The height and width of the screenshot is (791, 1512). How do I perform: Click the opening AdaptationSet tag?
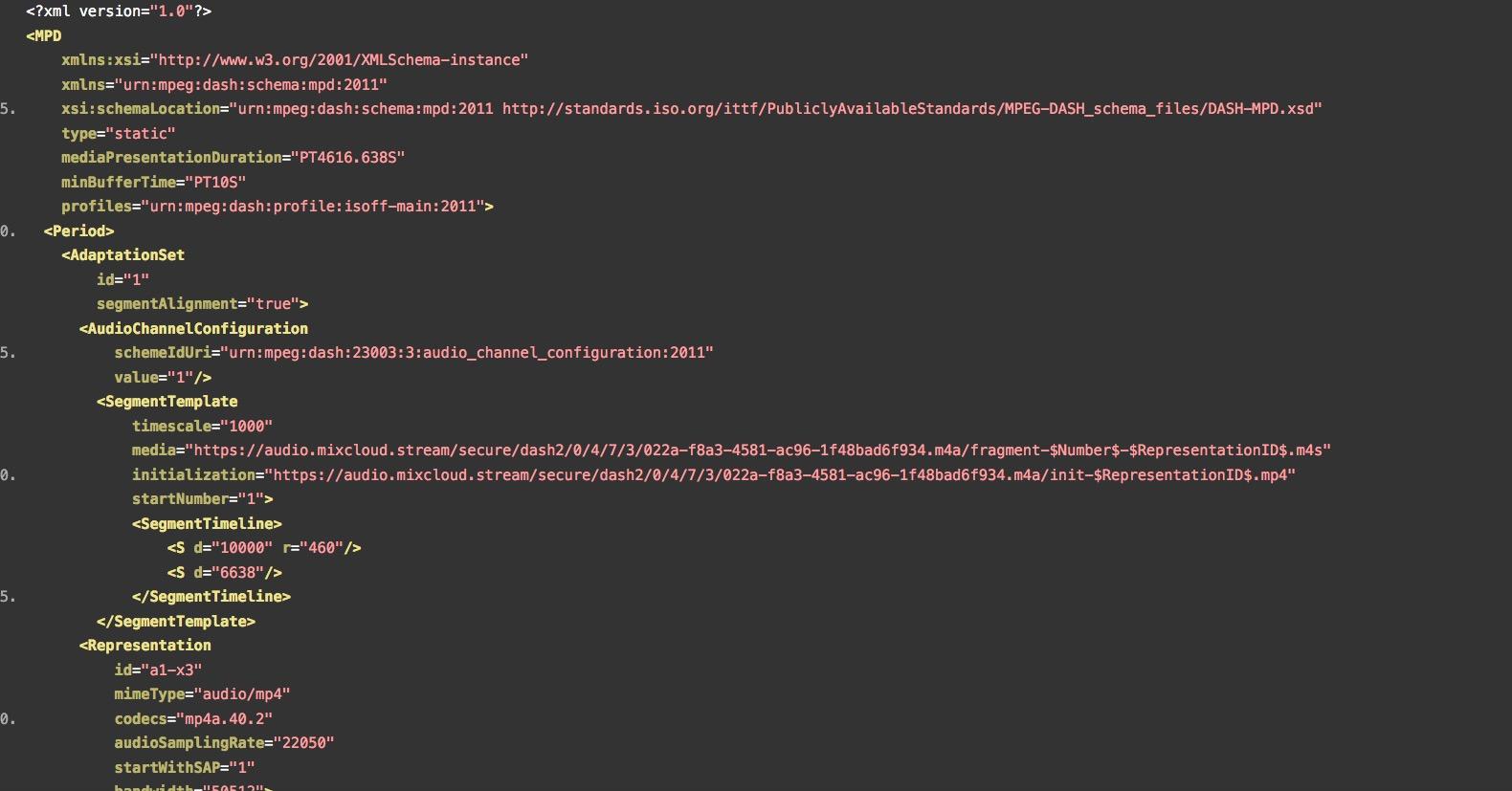point(122,255)
